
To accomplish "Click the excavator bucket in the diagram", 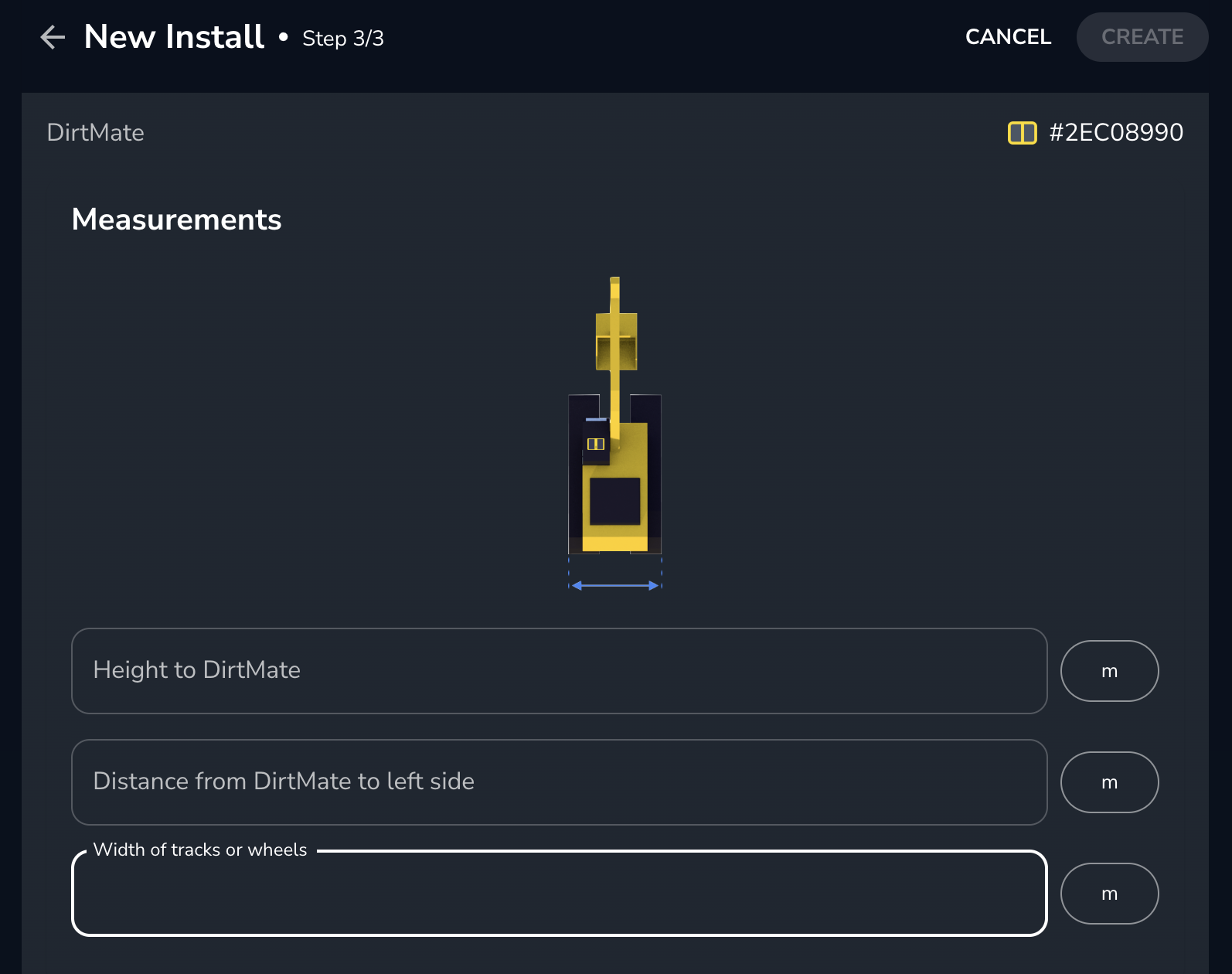I will (616, 342).
